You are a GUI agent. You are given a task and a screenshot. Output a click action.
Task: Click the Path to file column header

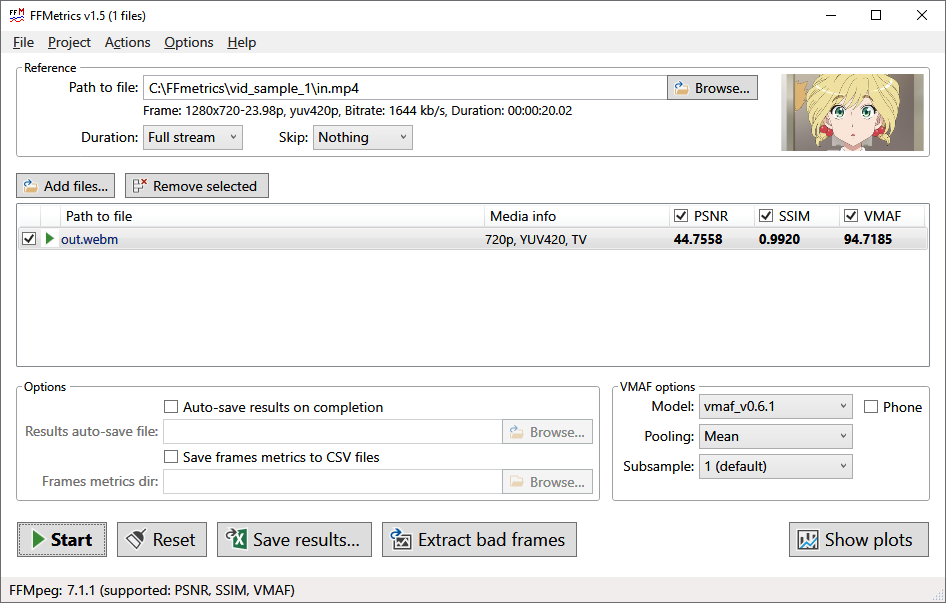tap(272, 216)
